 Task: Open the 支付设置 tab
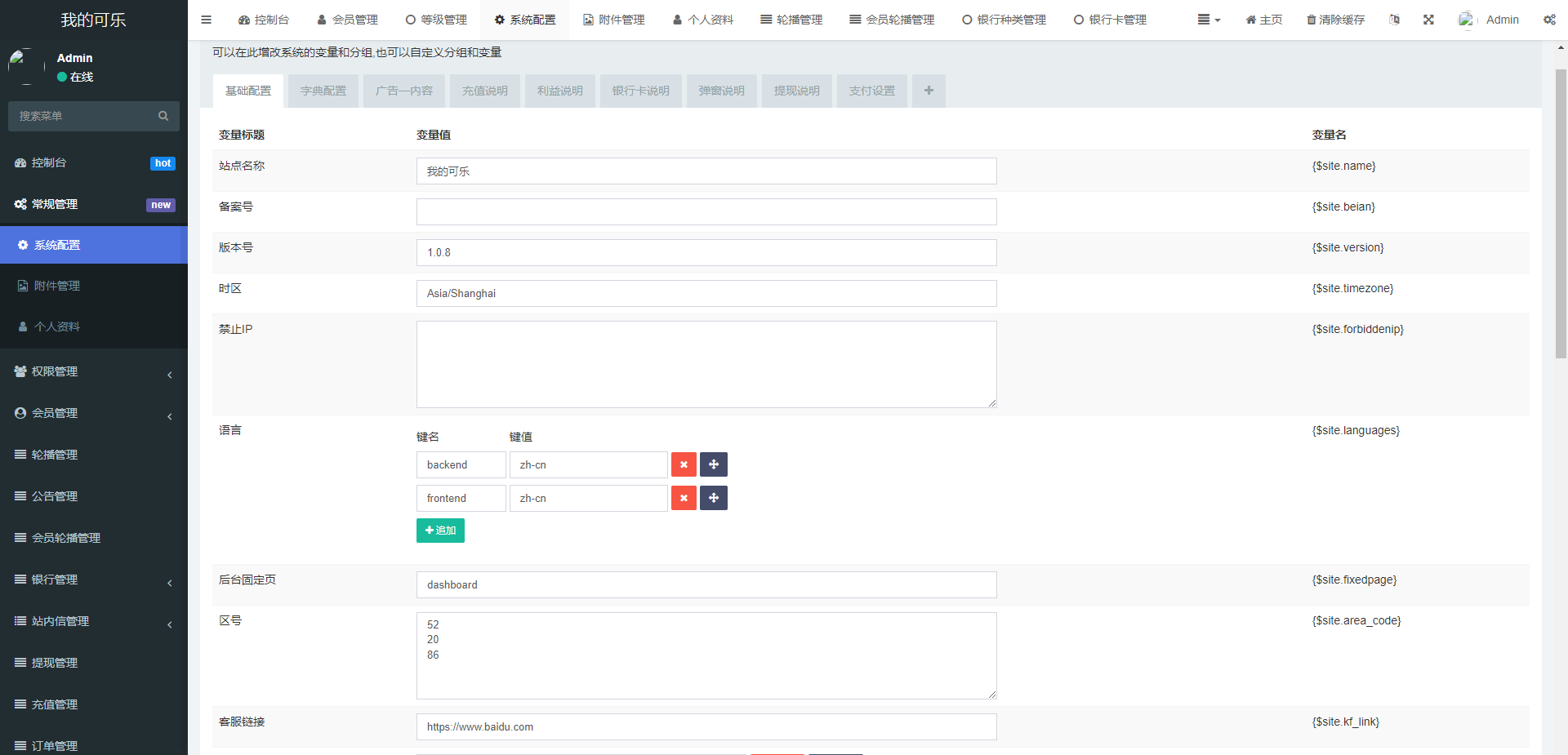click(x=871, y=91)
